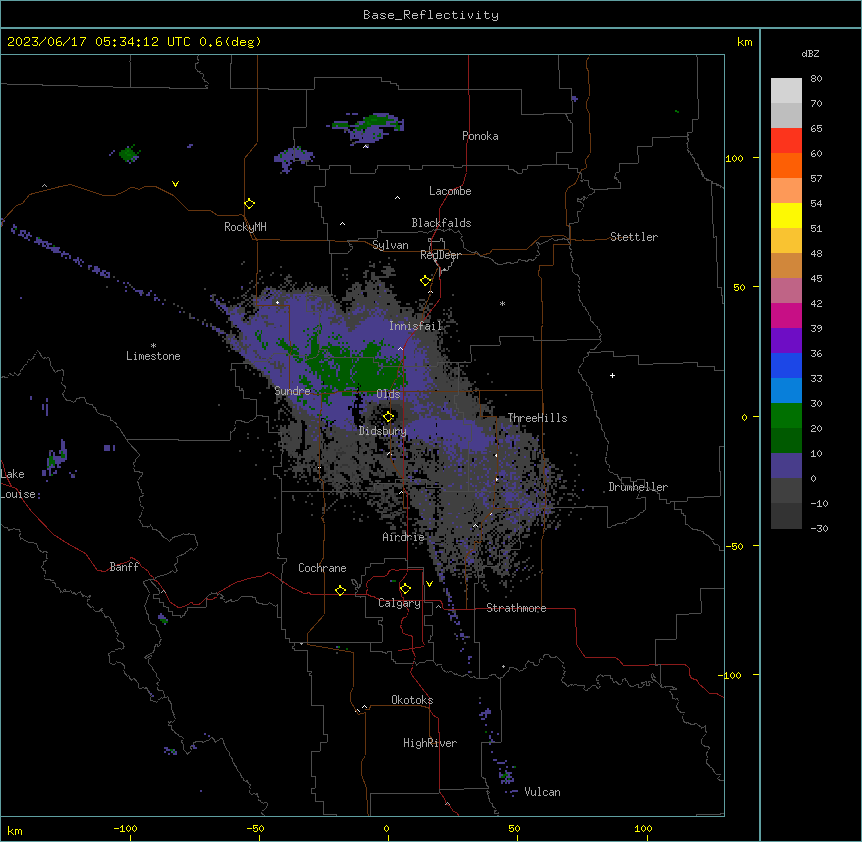
Task: Click the Lake Louise label at left edge
Action: point(18,484)
